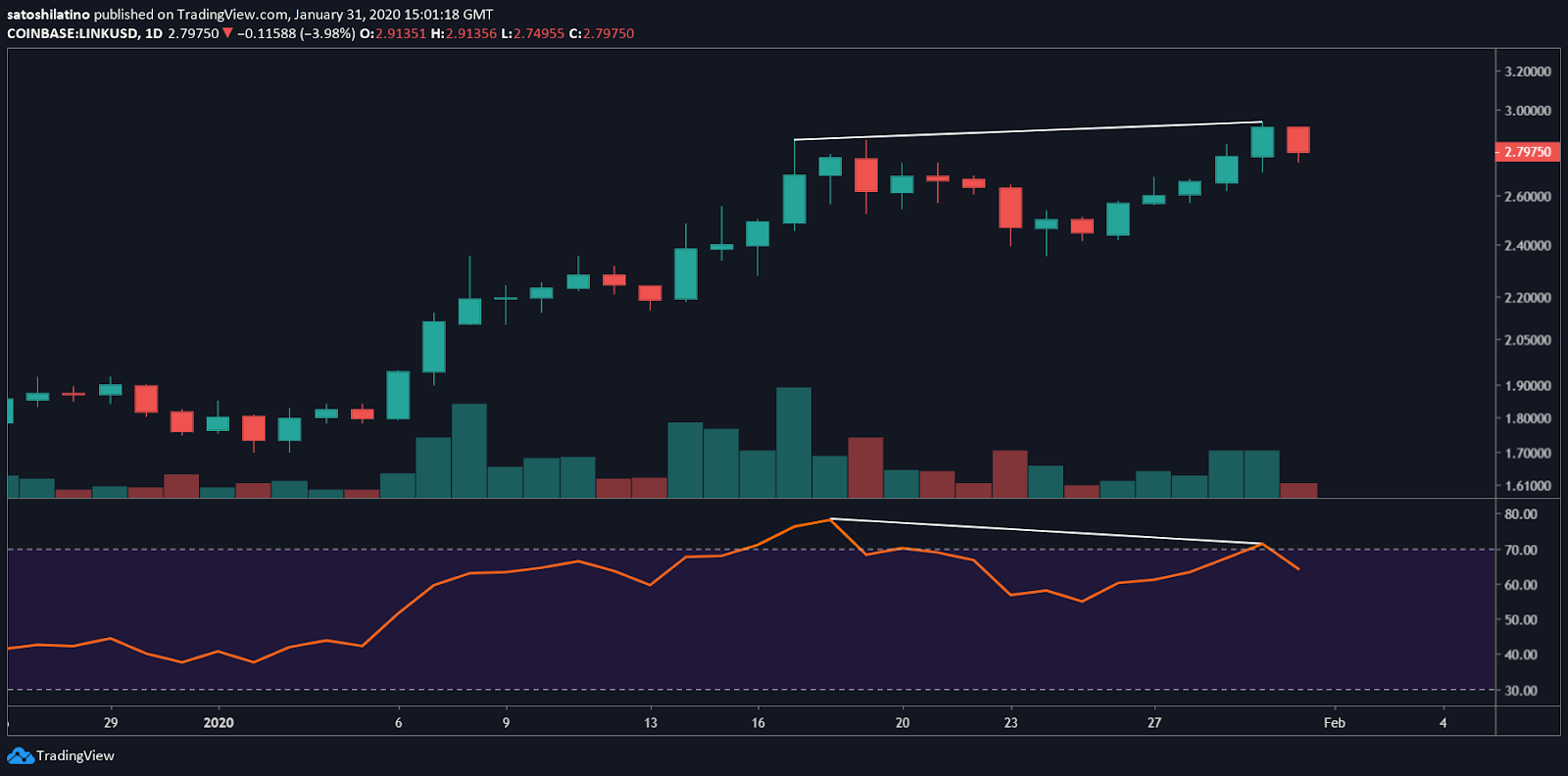Click the date label 23 on time axis
Viewport: 1568px width, 776px height.
(x=1010, y=723)
